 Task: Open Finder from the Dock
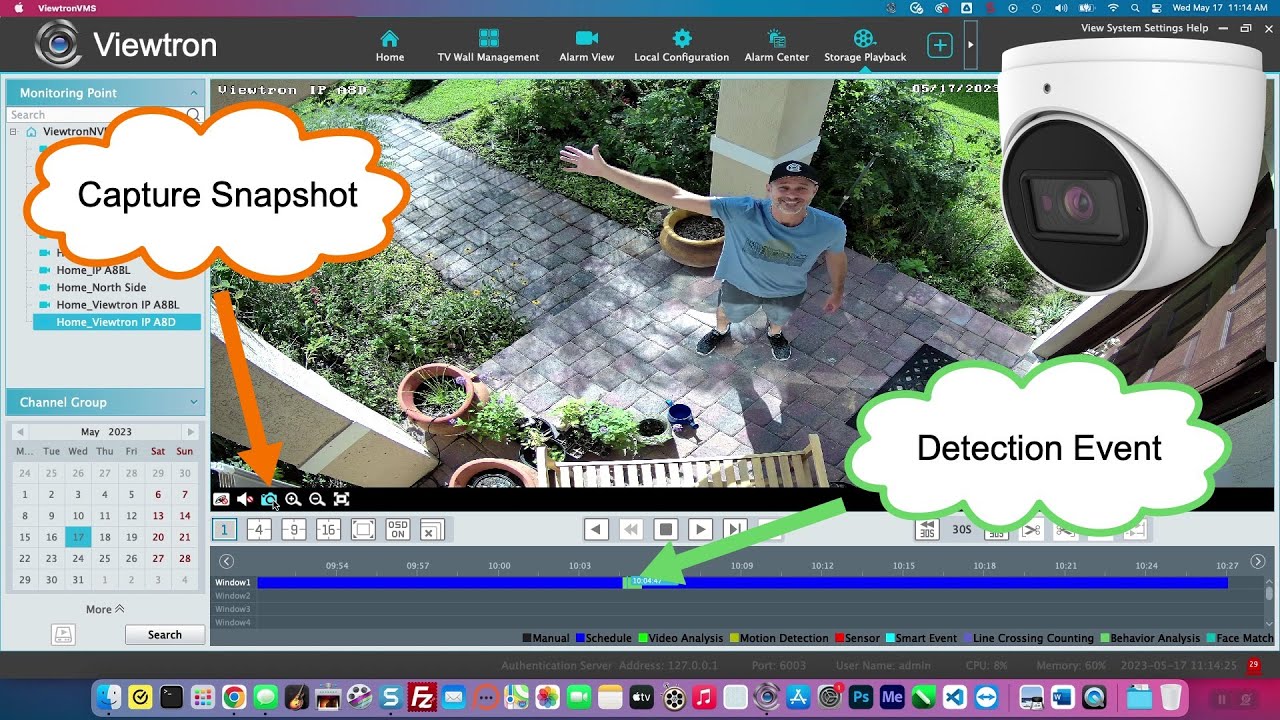(x=109, y=697)
